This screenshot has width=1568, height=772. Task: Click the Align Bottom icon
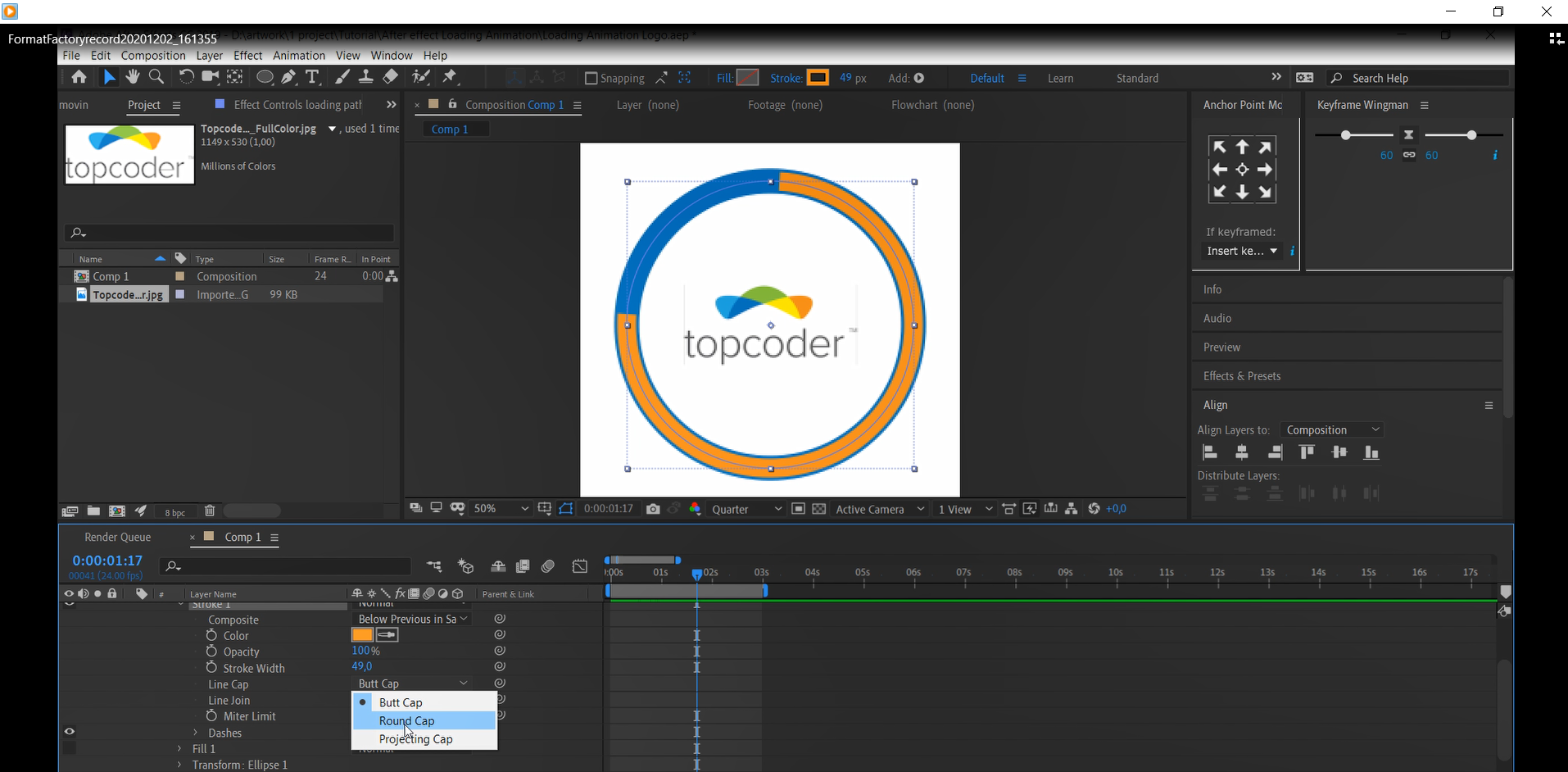coord(1371,452)
